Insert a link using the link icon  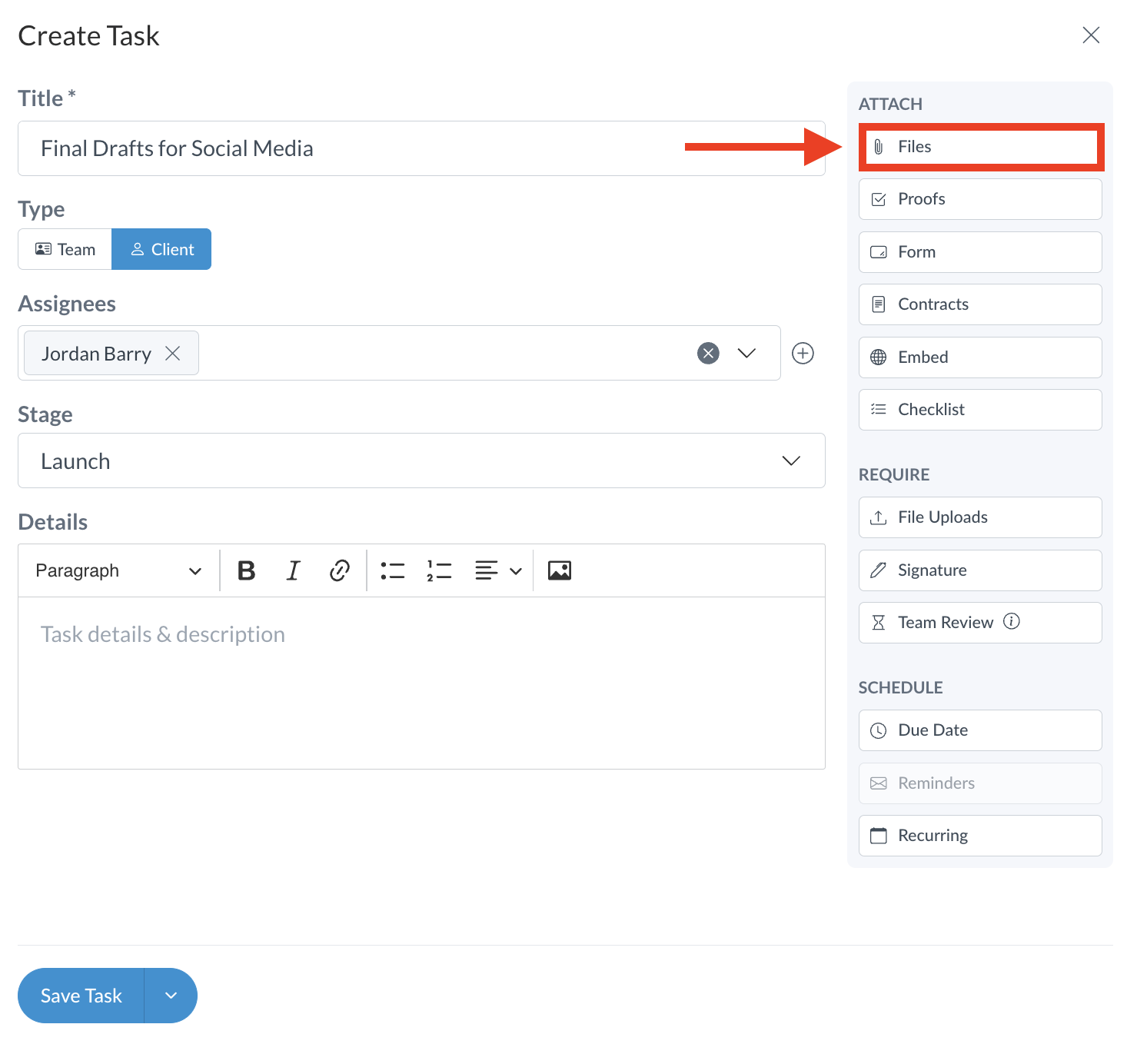tap(339, 570)
